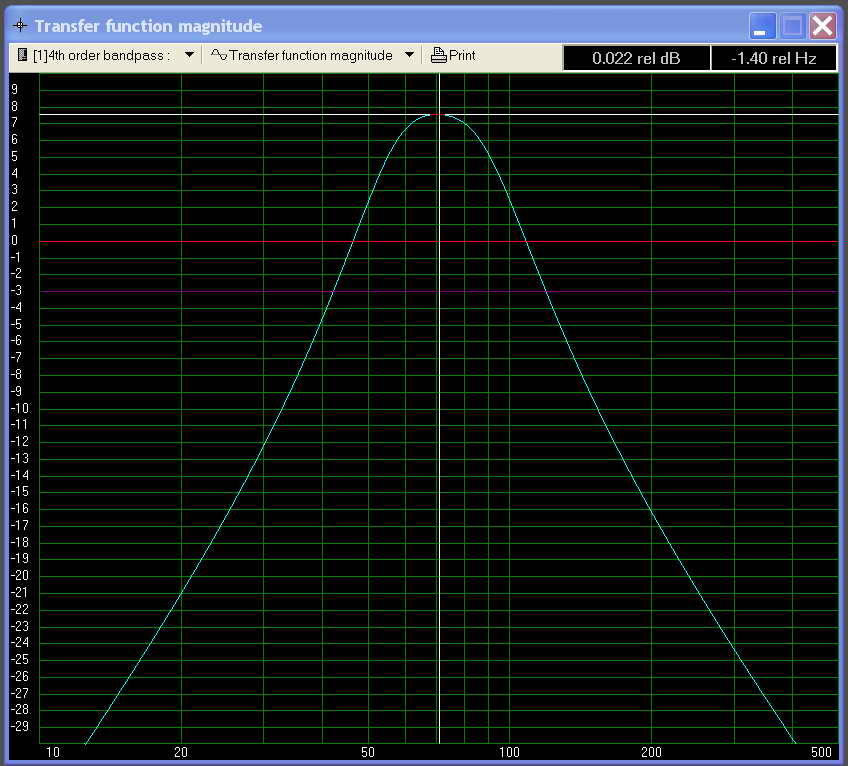Click the waveform icon beside Transfer function magnitude
848x766 pixels.
218,55
